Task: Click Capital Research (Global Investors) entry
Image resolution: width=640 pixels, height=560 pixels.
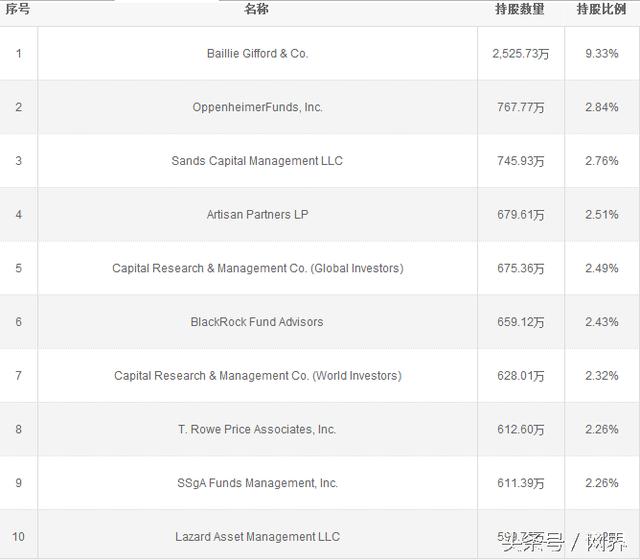Action: click(257, 268)
